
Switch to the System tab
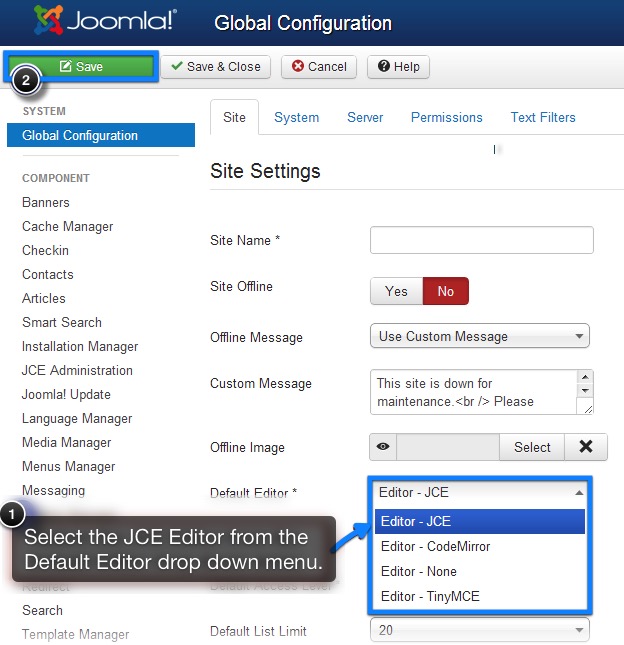point(297,117)
